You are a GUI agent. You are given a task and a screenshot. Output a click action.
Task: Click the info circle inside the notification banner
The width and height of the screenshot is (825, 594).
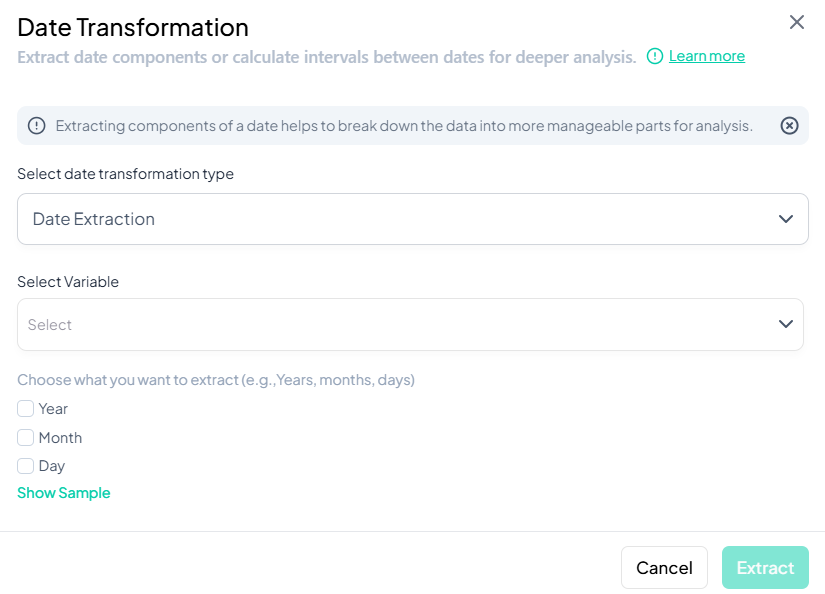coord(37,126)
